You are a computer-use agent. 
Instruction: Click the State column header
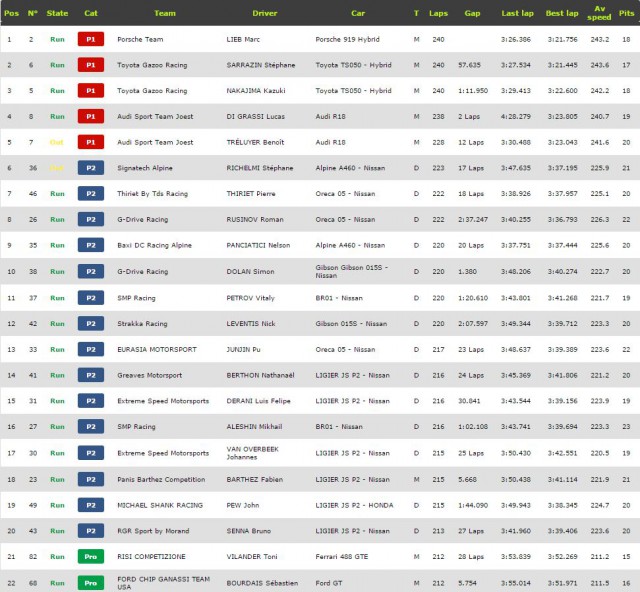coord(57,13)
